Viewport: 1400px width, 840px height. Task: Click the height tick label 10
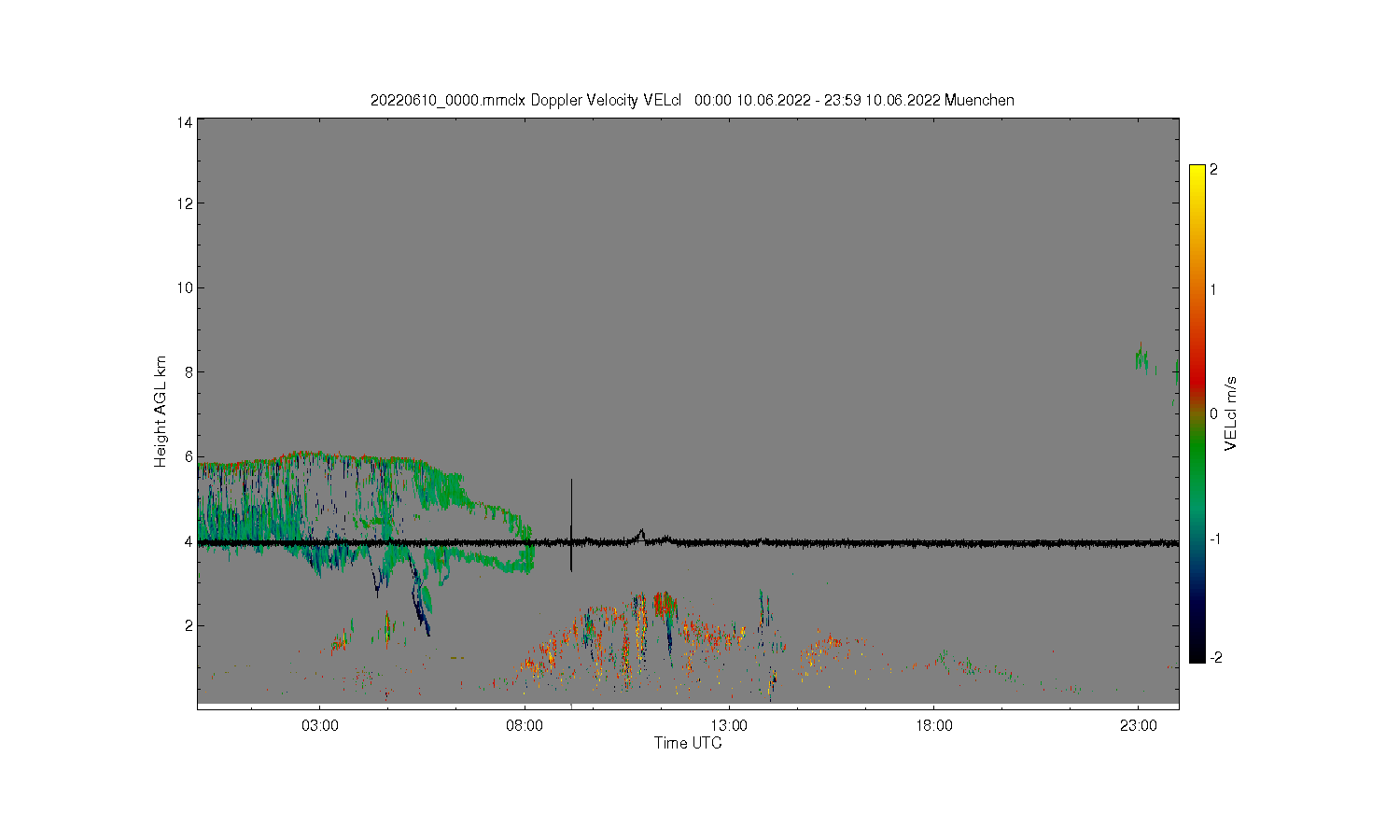tap(185, 287)
